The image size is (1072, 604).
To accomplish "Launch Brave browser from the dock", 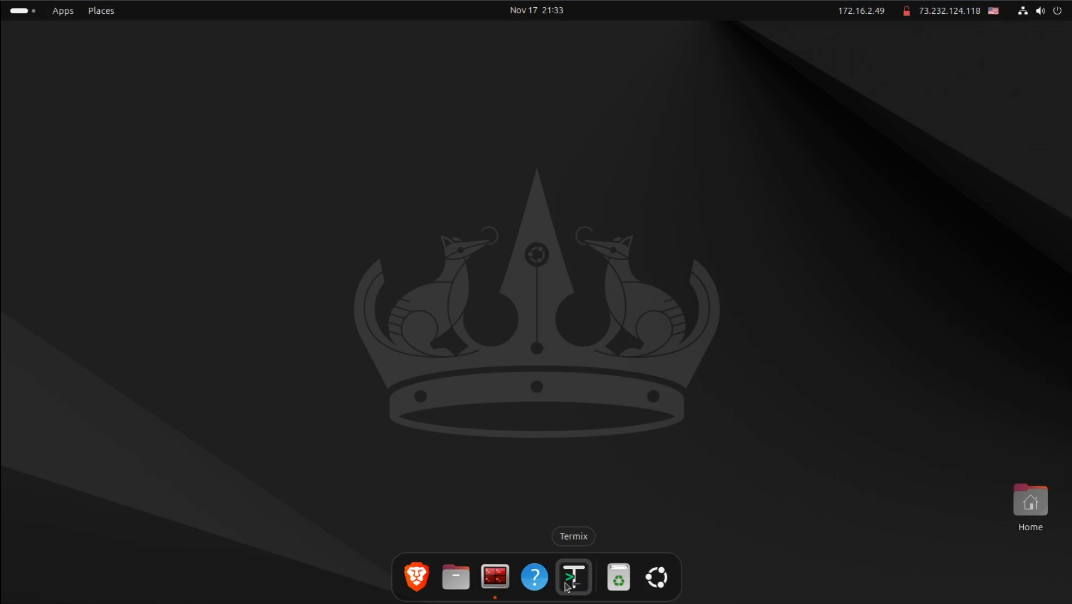I will [x=416, y=577].
